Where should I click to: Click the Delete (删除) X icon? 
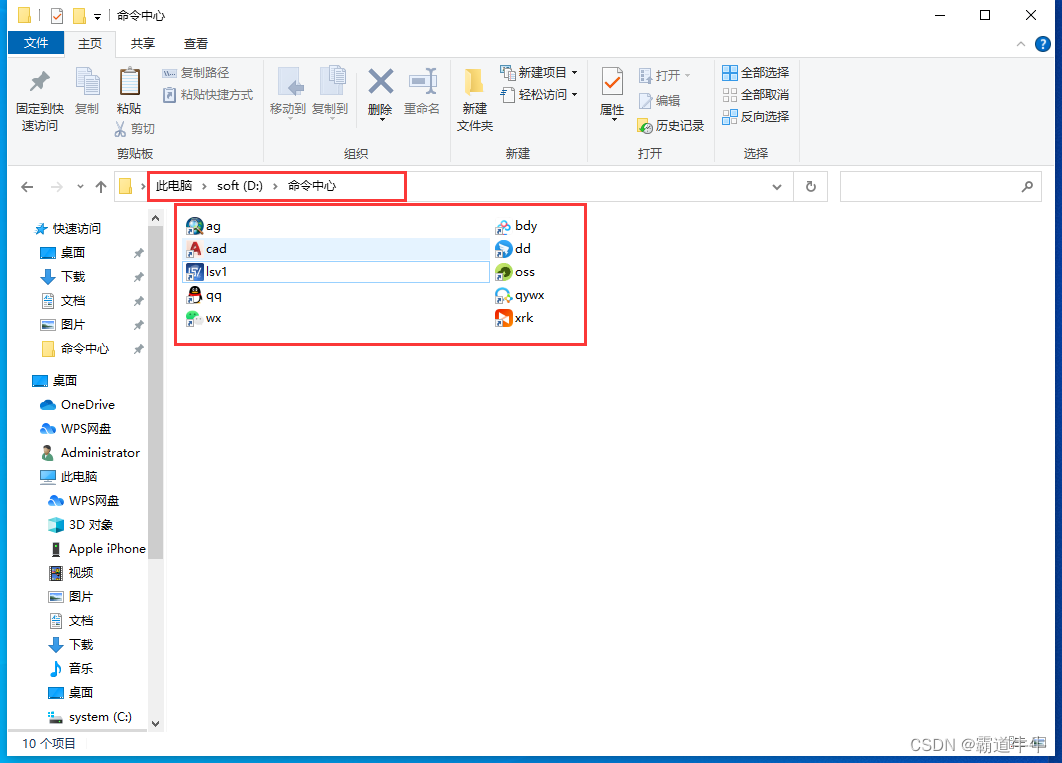[x=381, y=82]
